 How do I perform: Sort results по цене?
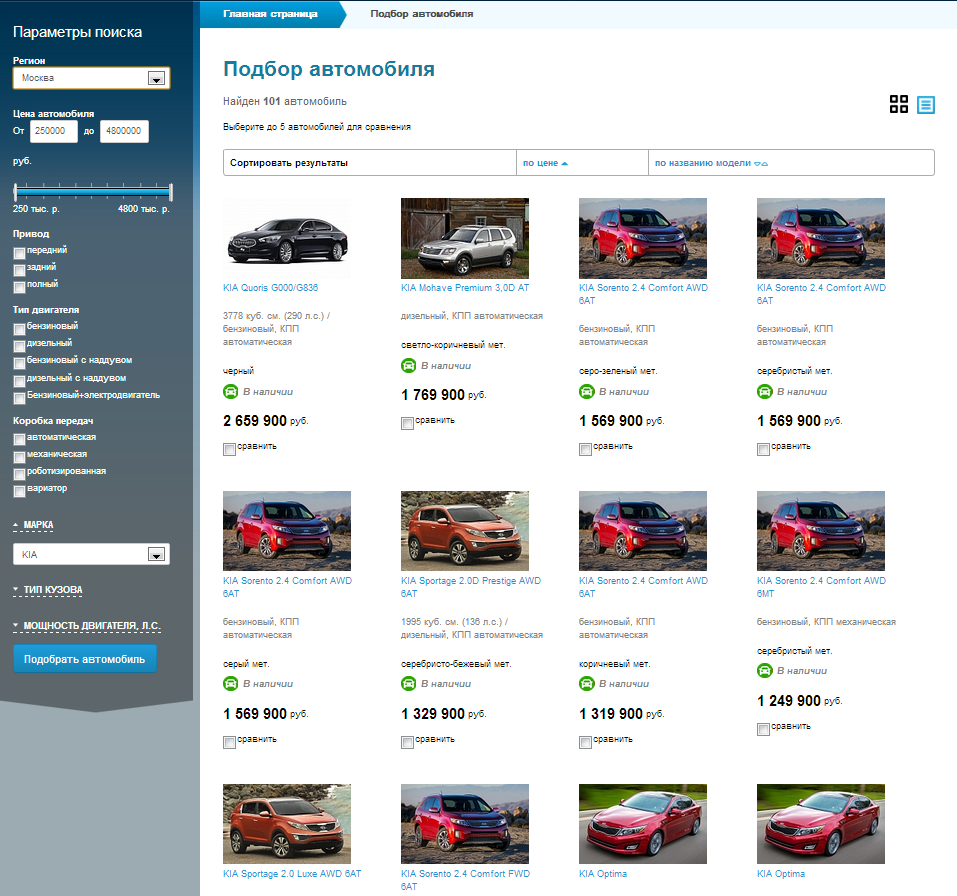click(541, 163)
